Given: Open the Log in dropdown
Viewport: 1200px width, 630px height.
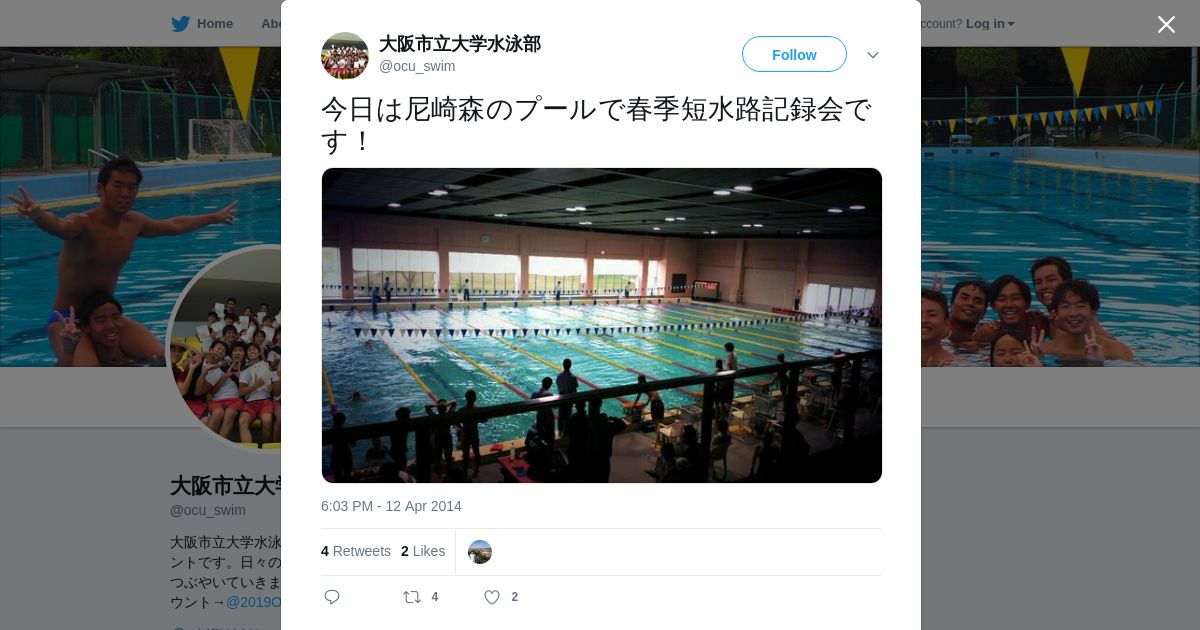Looking at the screenshot, I should coord(990,24).
